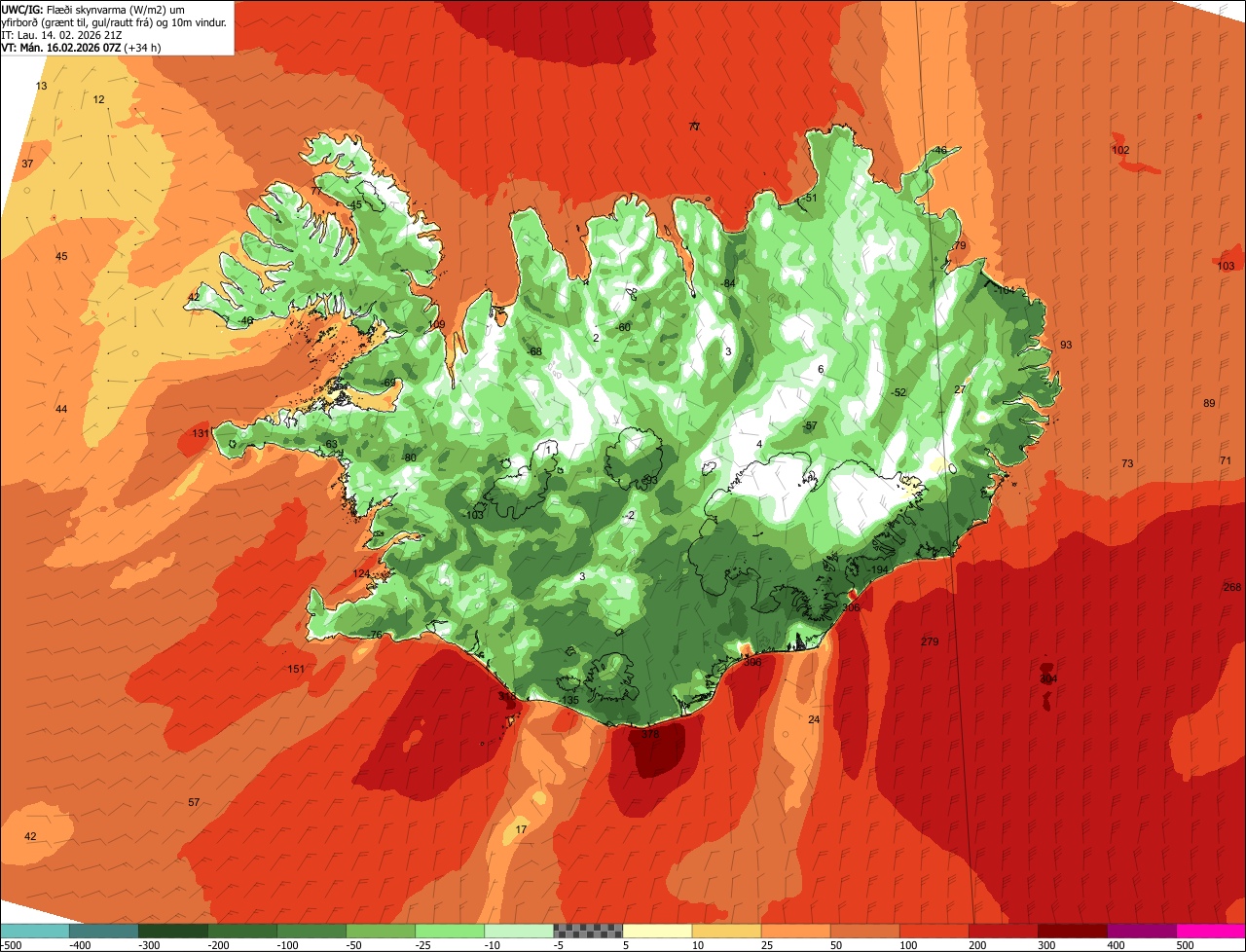
Task: Pick the pale green swatch, -10 to -5
Action: click(x=519, y=931)
